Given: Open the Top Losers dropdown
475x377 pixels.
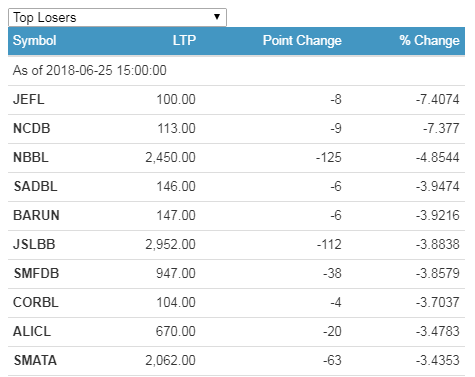Looking at the screenshot, I should coord(117,17).
